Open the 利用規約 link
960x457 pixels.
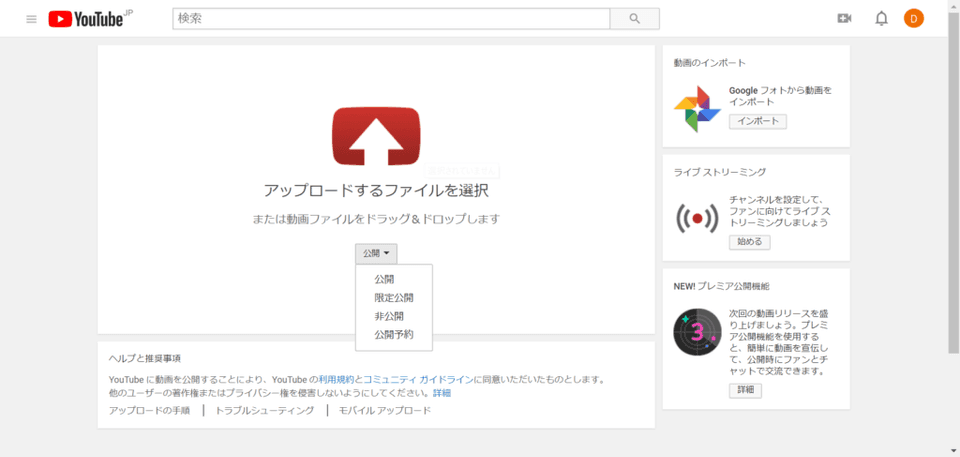coord(336,380)
